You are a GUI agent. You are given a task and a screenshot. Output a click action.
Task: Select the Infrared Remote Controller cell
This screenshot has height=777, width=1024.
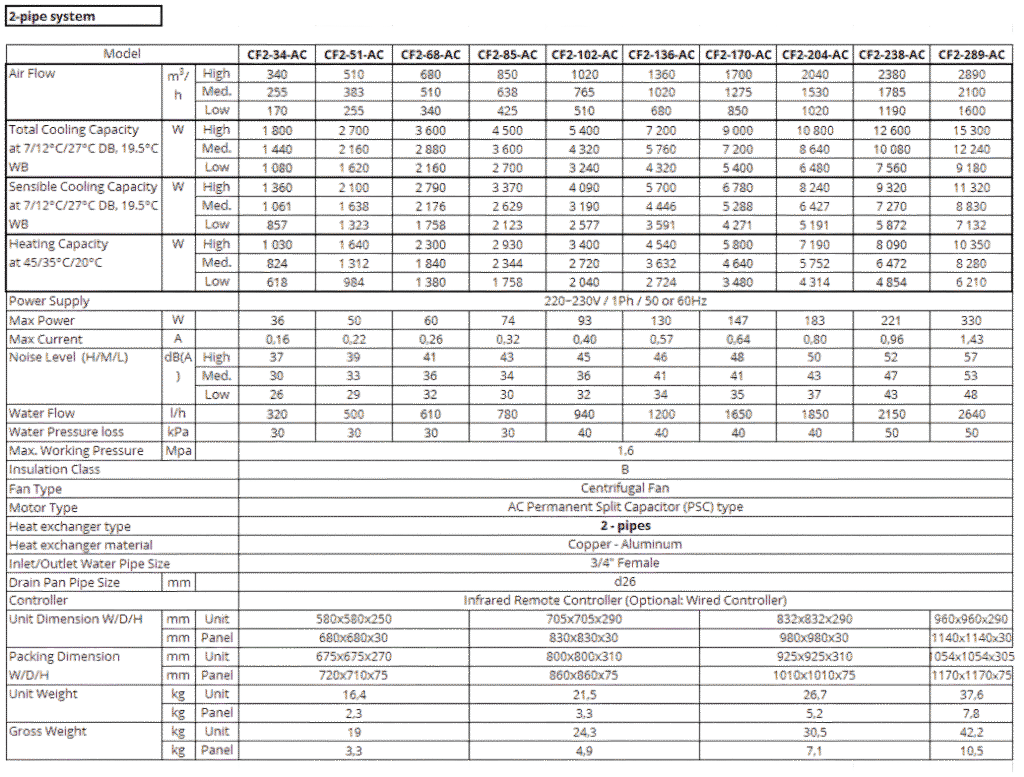point(625,601)
